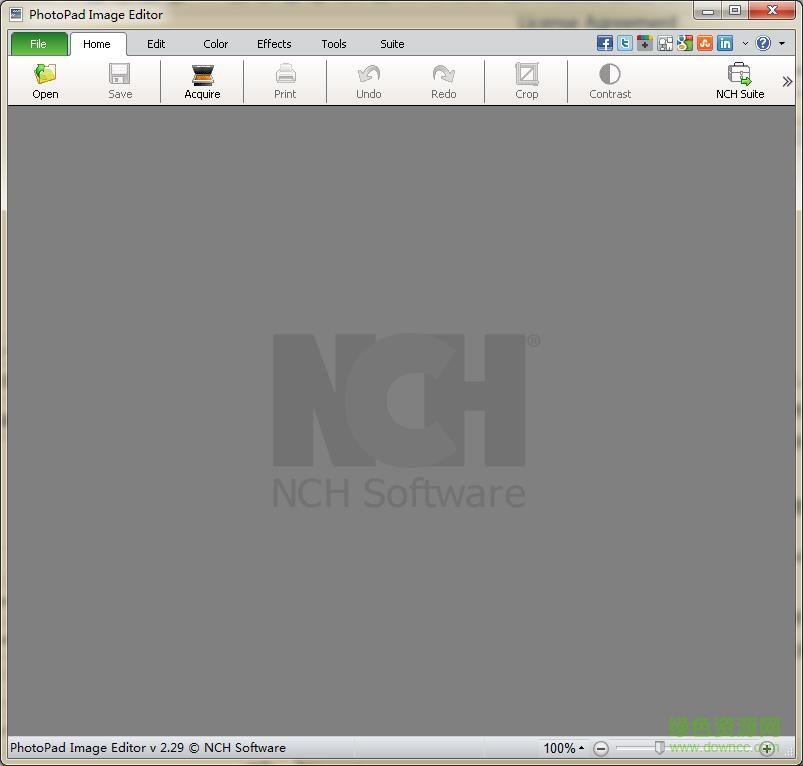Viewport: 803px width, 766px height.
Task: Share via the Twitter icon
Action: (625, 43)
